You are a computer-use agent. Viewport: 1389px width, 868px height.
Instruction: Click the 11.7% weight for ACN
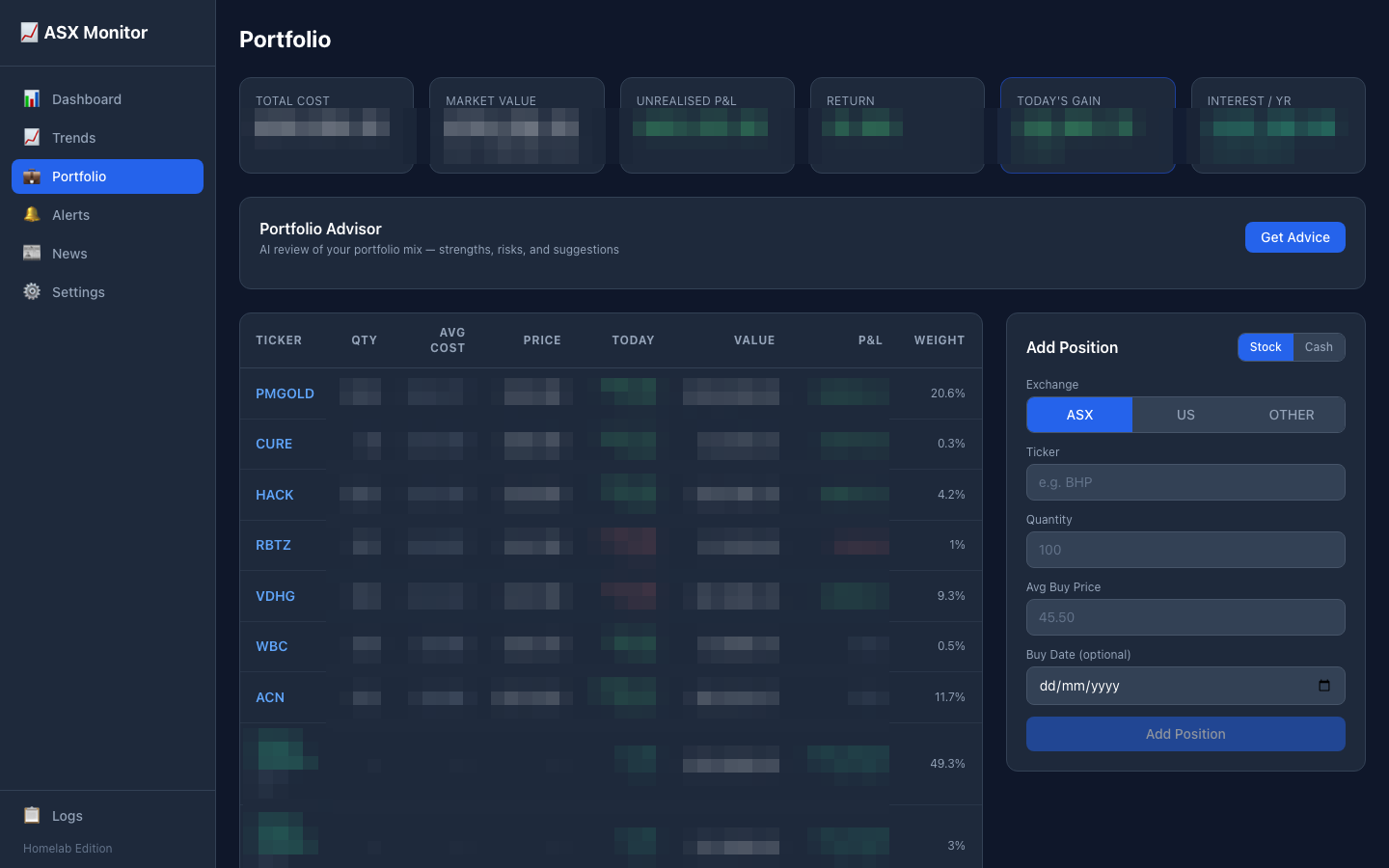pos(950,697)
